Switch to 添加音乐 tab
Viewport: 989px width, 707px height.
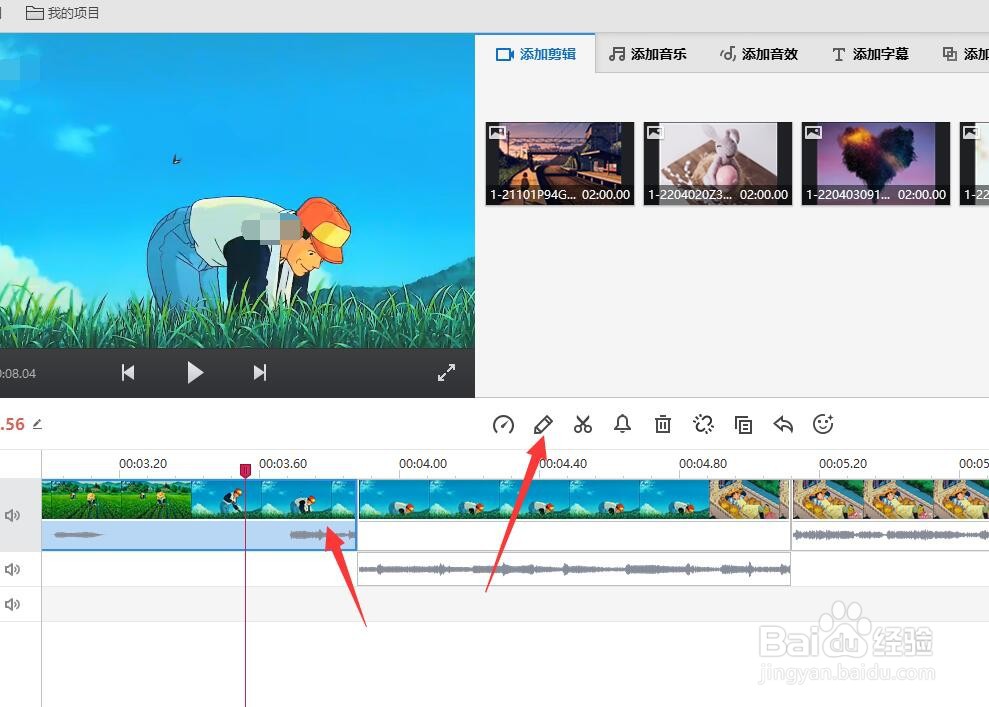pos(648,54)
